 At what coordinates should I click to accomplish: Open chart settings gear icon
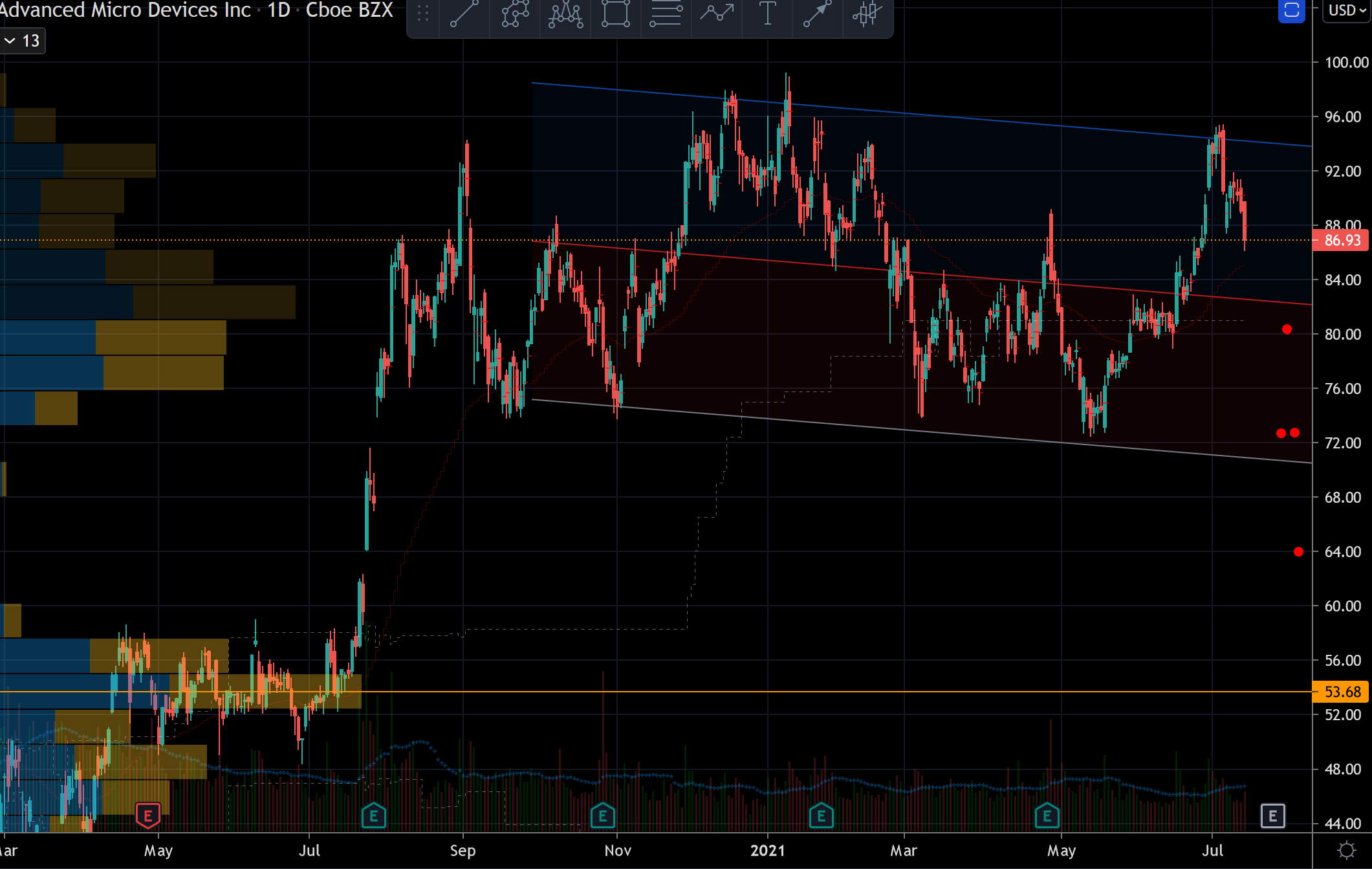tap(1347, 850)
